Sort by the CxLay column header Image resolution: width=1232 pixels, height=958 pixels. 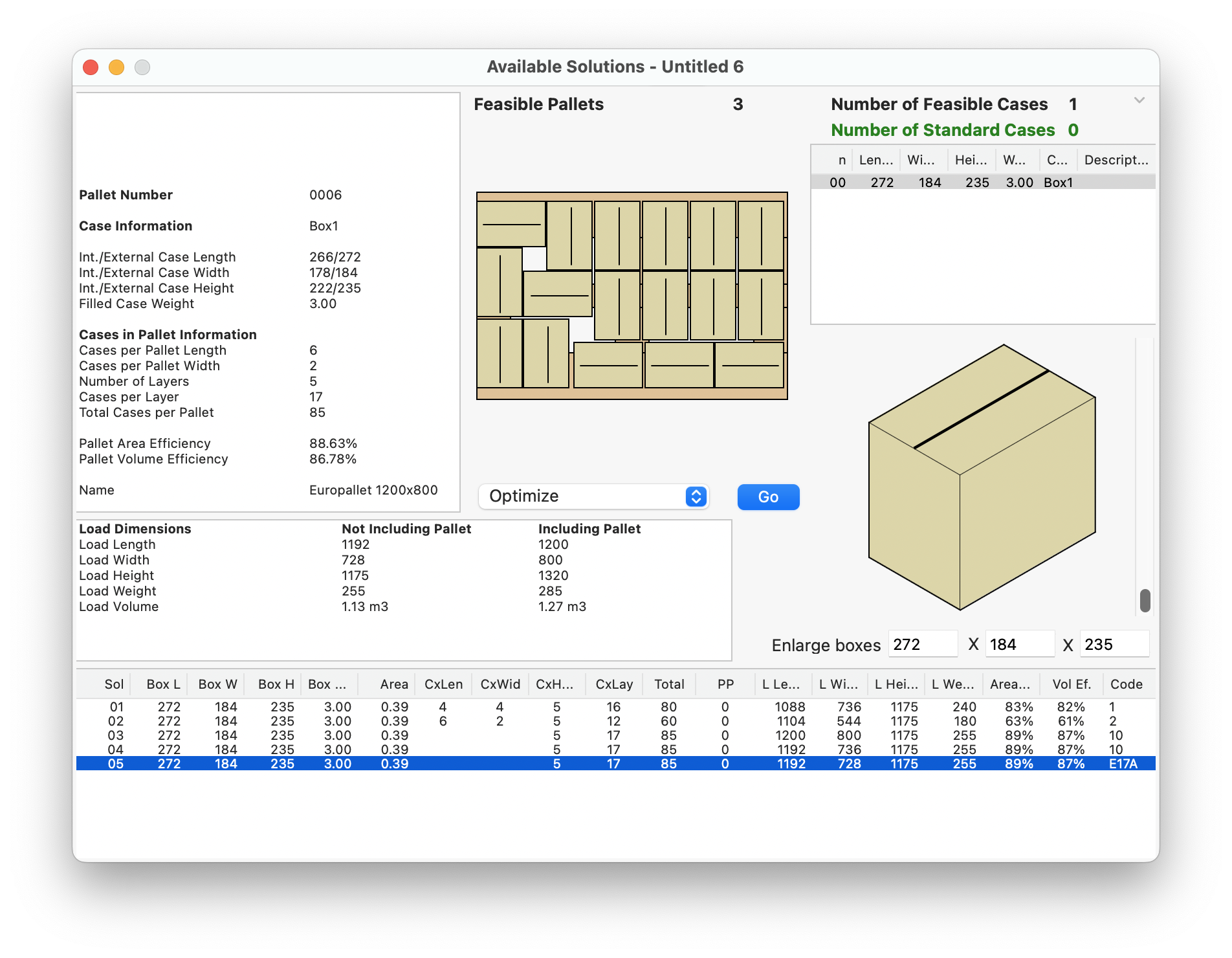click(x=614, y=684)
